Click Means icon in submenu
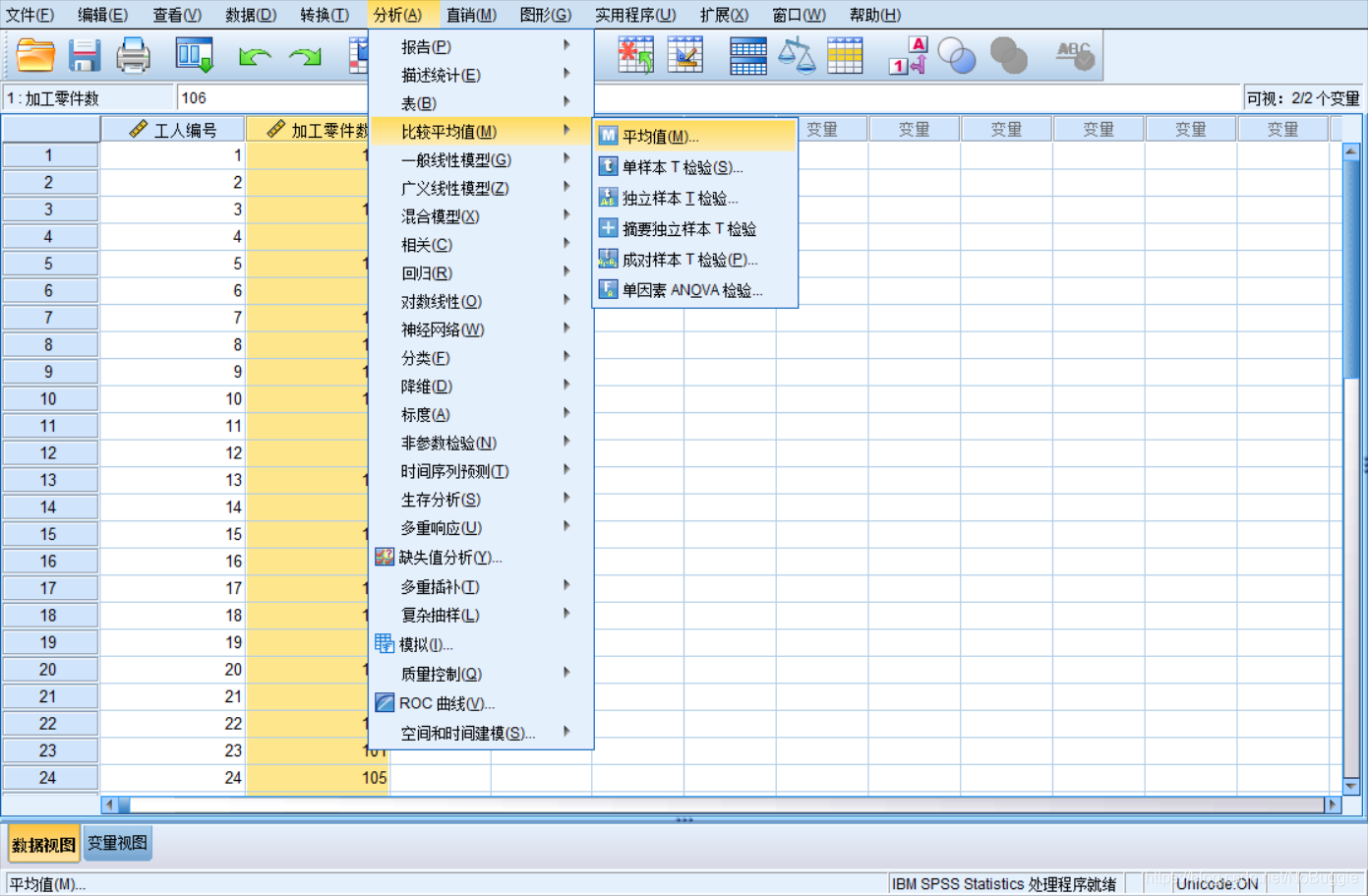1368x896 pixels. tap(608, 136)
